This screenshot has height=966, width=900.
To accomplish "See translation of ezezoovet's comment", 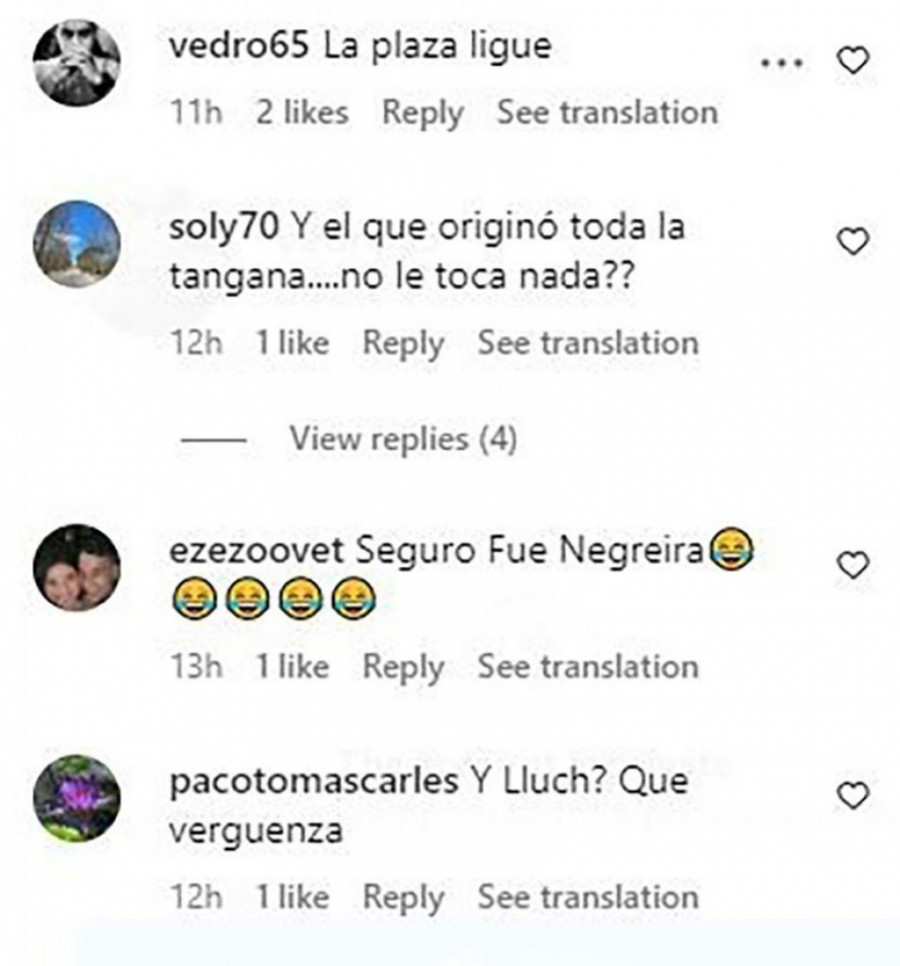I will tap(588, 667).
